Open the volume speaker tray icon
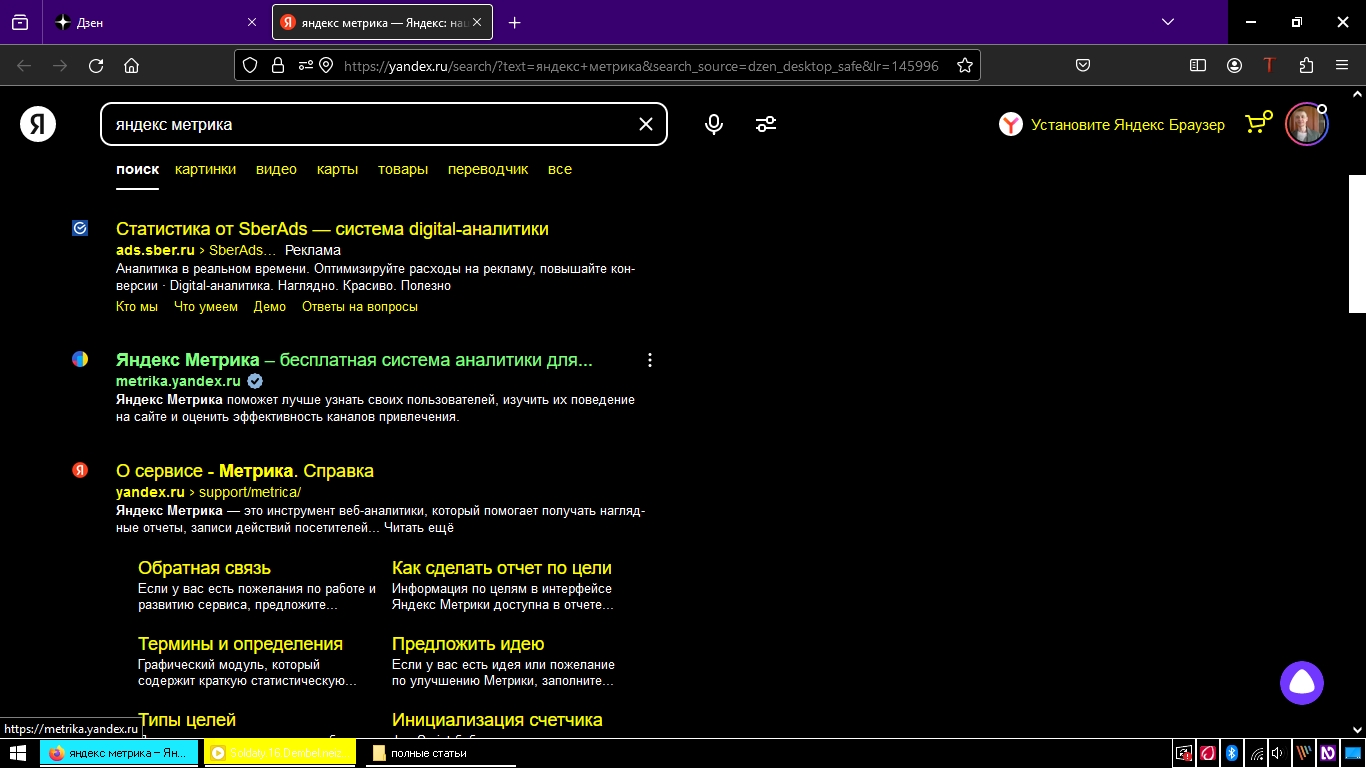Screen dimensions: 1366x768 (1278, 753)
